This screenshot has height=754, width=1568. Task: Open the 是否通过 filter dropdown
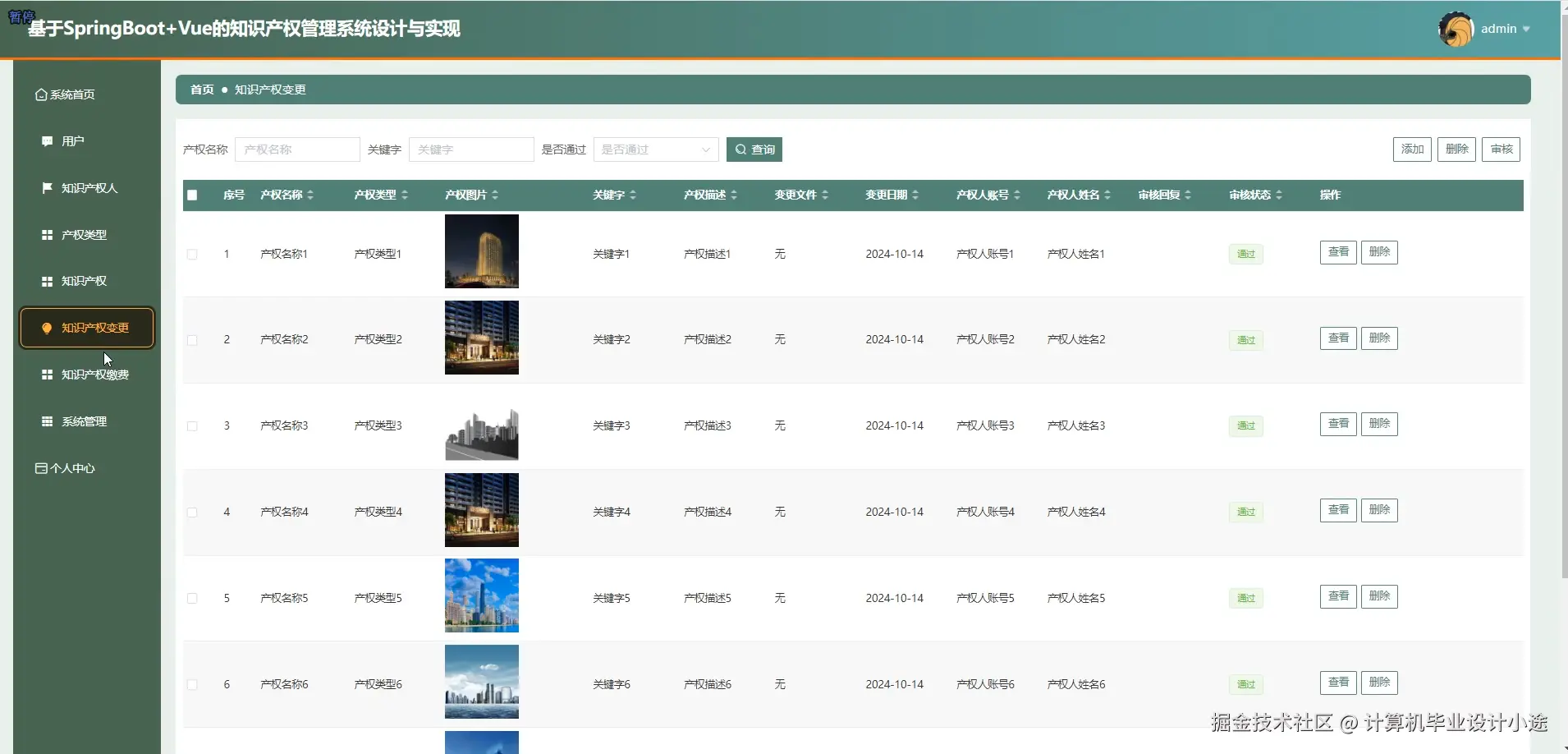(x=654, y=149)
